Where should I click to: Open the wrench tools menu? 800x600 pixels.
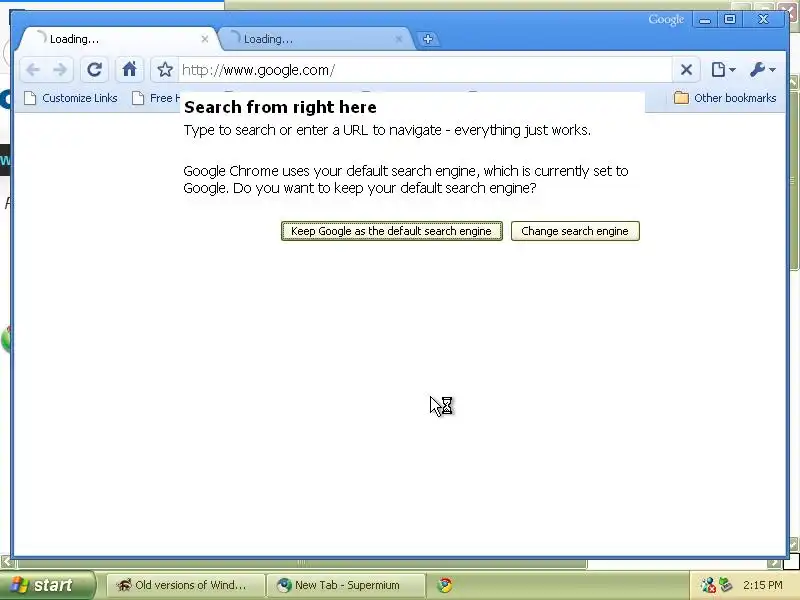coord(763,69)
